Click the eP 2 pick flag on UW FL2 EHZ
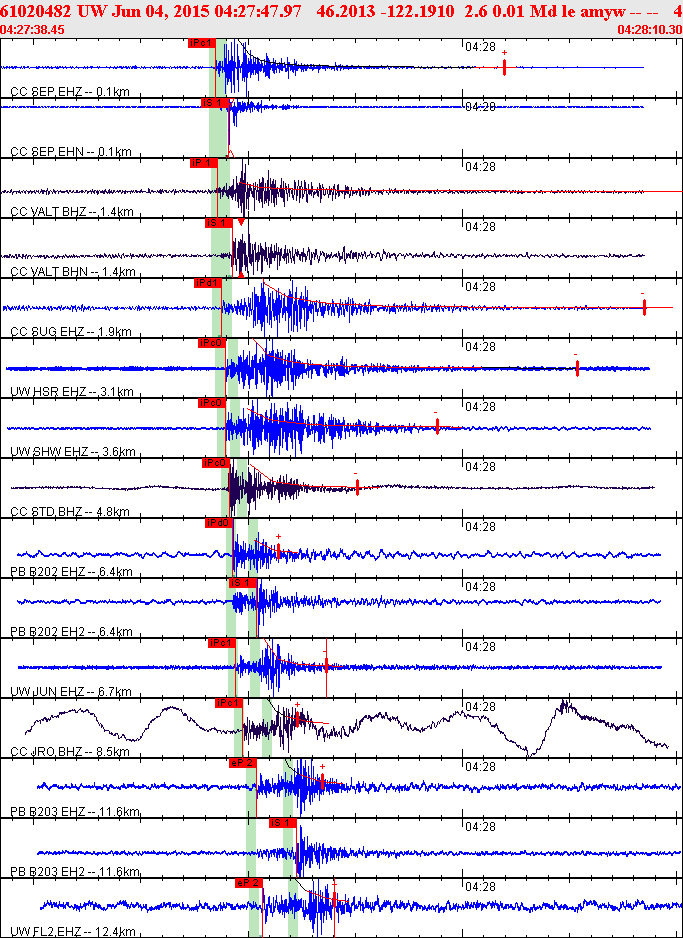The height and width of the screenshot is (938, 683). pyautogui.click(x=249, y=882)
